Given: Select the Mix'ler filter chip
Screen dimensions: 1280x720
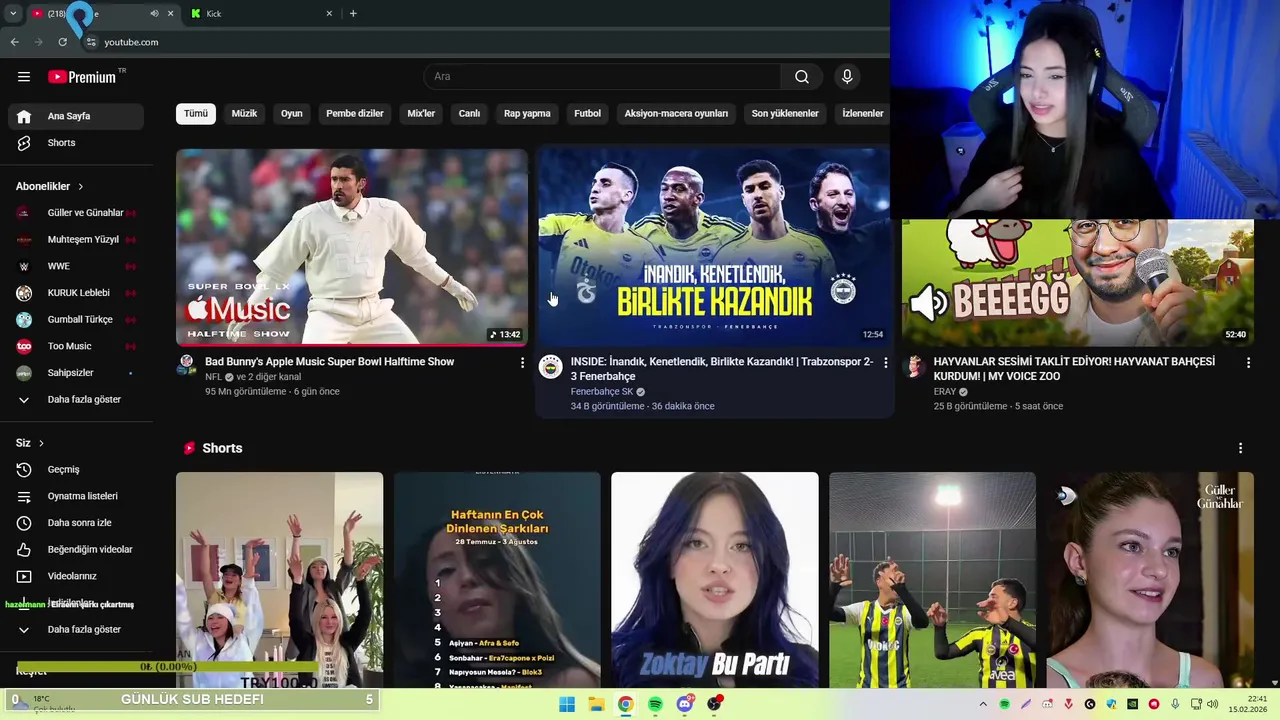Looking at the screenshot, I should (421, 114).
